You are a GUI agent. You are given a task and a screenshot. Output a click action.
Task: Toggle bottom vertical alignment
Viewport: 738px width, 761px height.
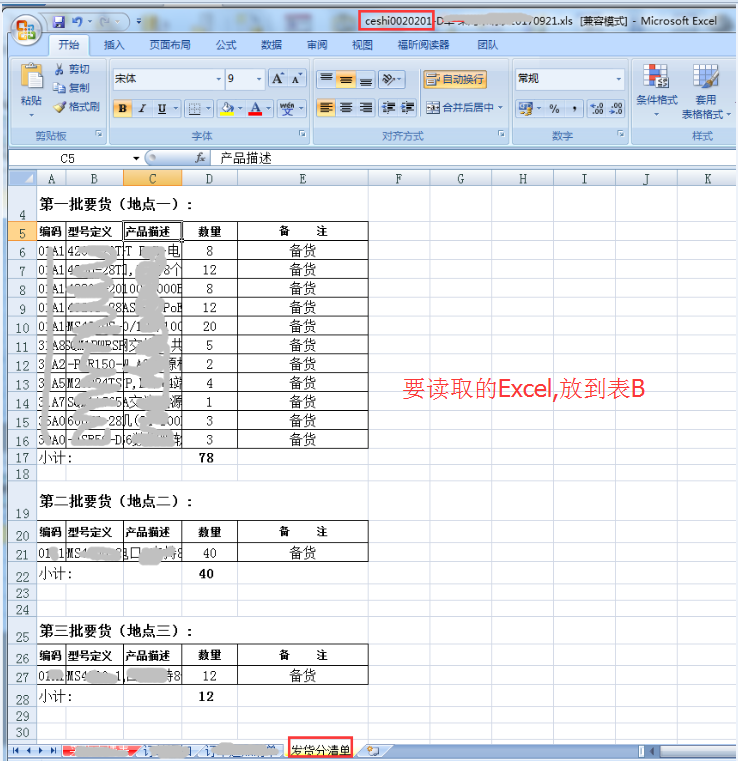pyautogui.click(x=366, y=79)
